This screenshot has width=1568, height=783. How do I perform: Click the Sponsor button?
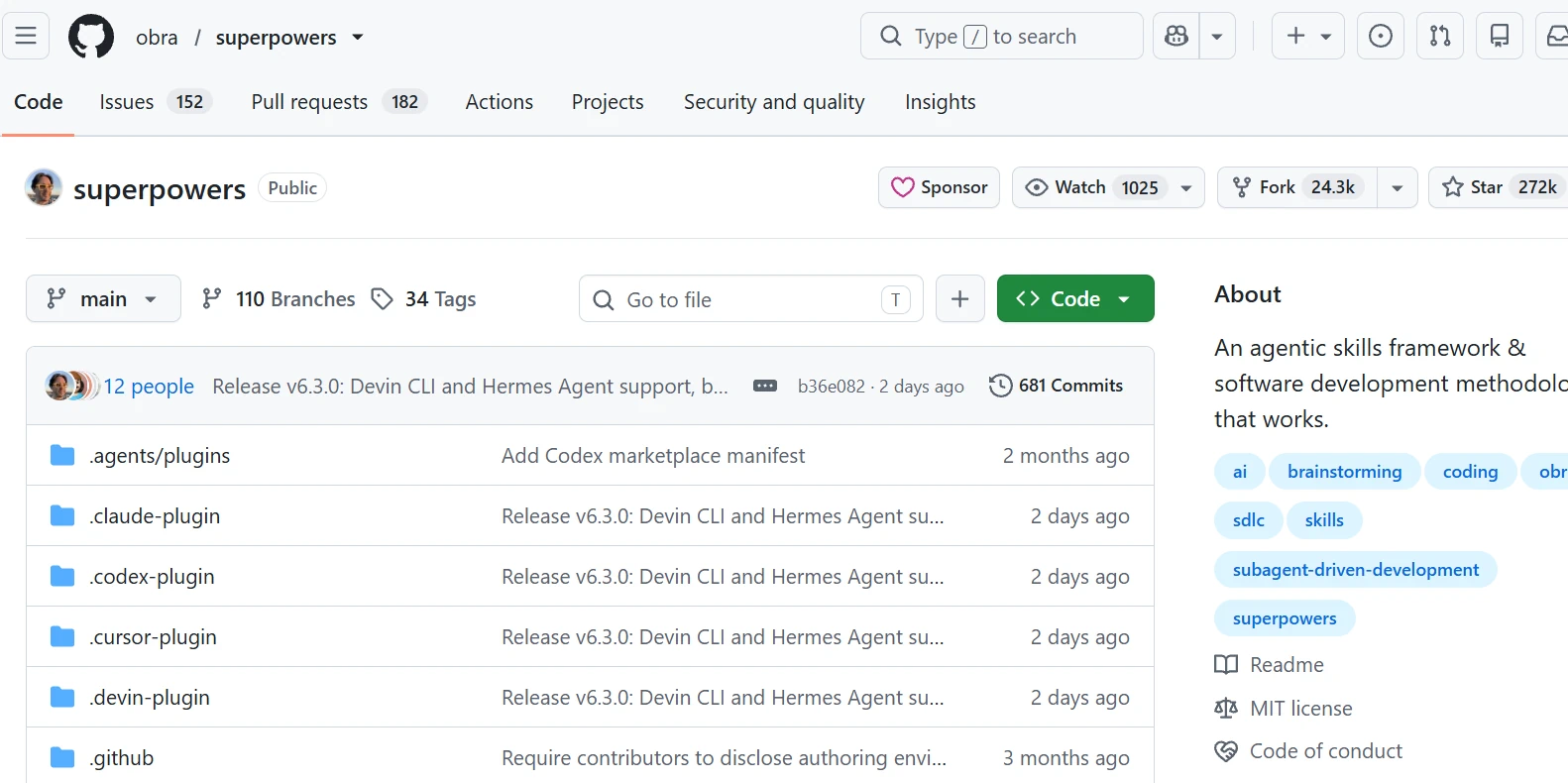(x=939, y=187)
